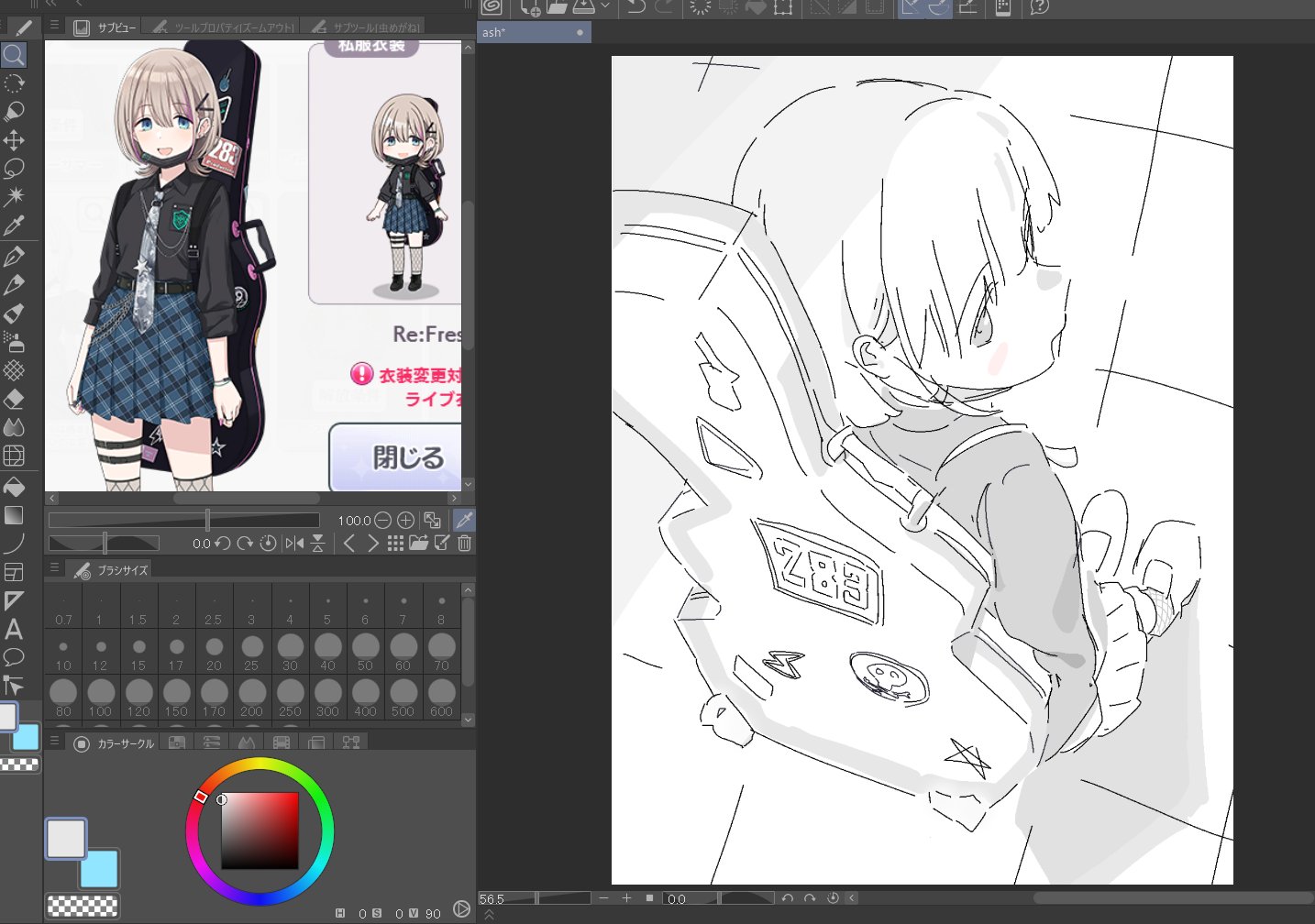1315x924 pixels.
Task: Open color circle panel menu
Action: click(x=54, y=742)
